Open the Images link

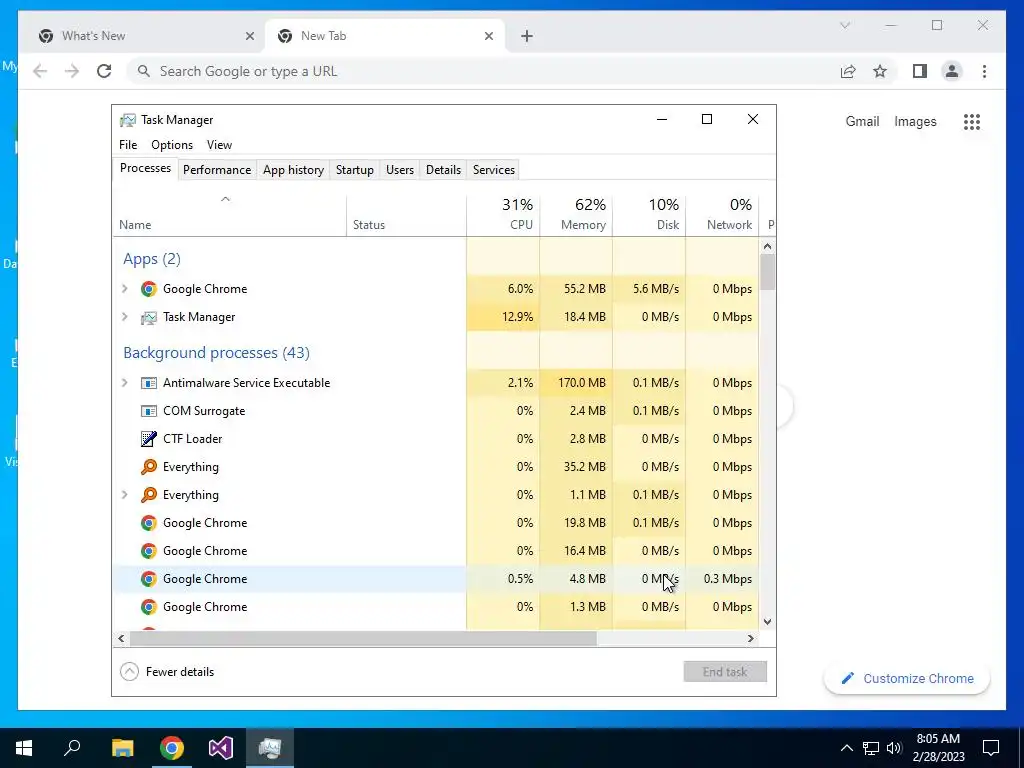pos(915,121)
